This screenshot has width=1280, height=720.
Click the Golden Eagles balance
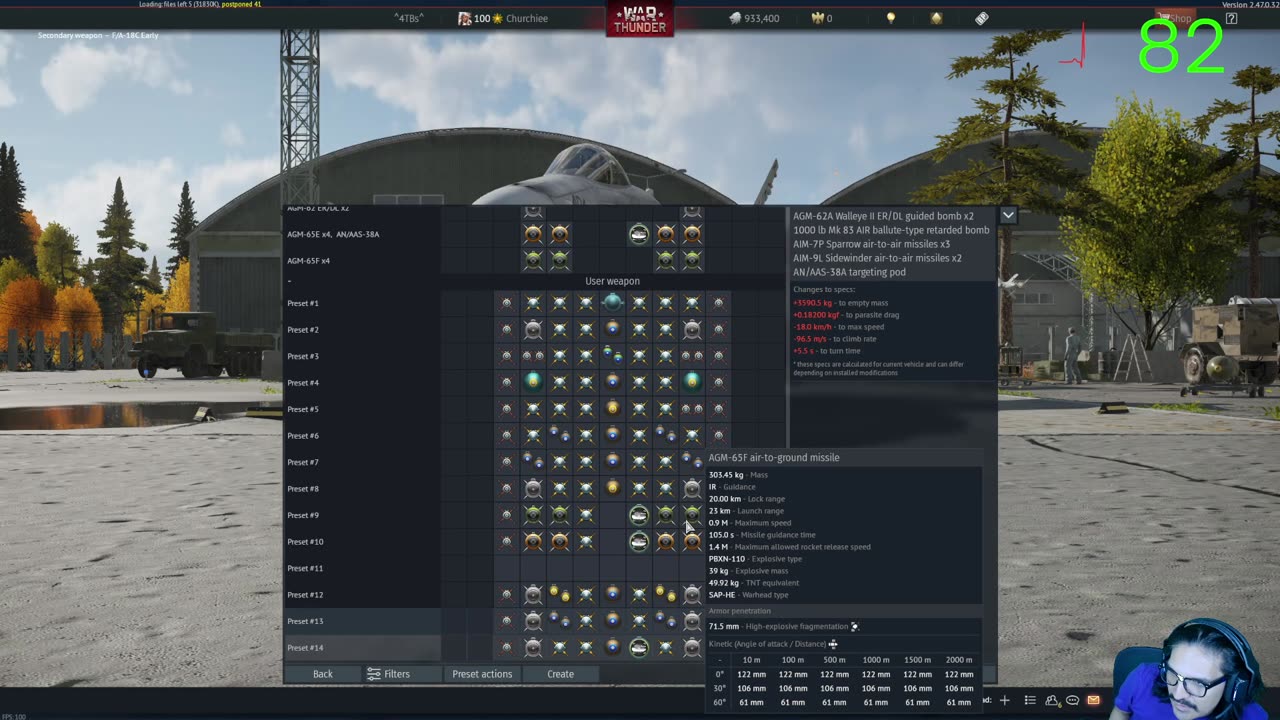click(822, 18)
